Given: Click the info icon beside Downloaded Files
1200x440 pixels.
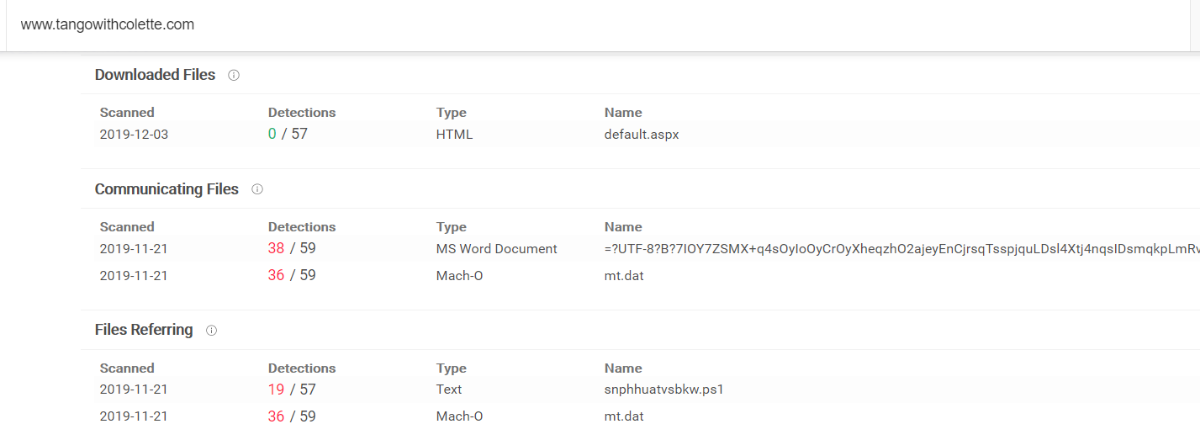Looking at the screenshot, I should 234,75.
